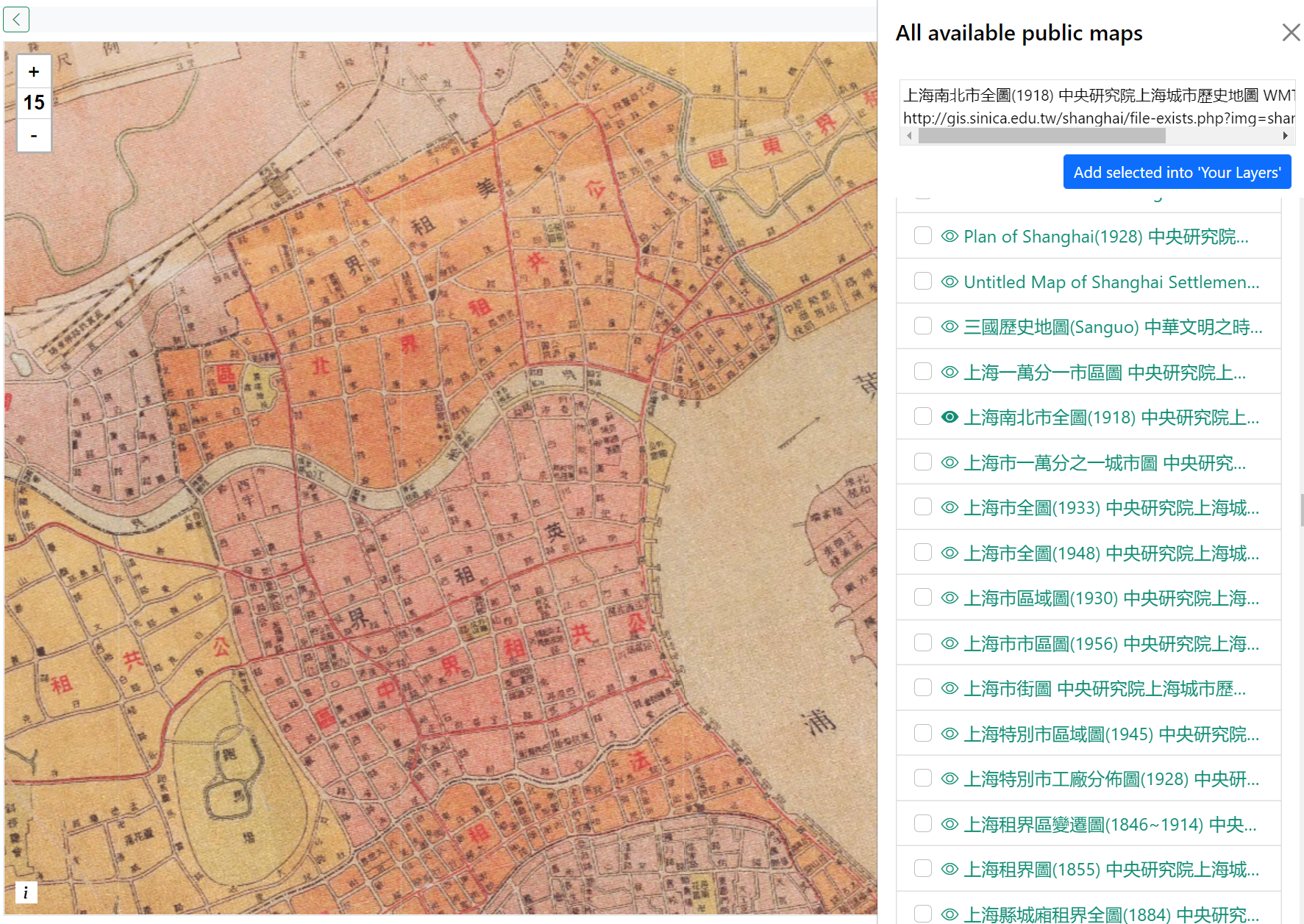
Task: Add selected into 'Your Layers'
Action: [1177, 172]
